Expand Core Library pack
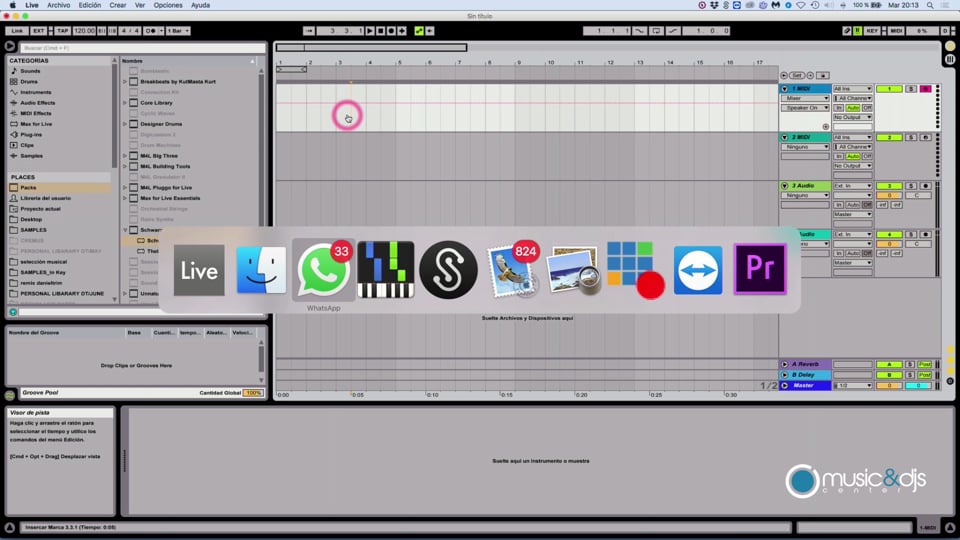This screenshot has width=960, height=540. 125,103
